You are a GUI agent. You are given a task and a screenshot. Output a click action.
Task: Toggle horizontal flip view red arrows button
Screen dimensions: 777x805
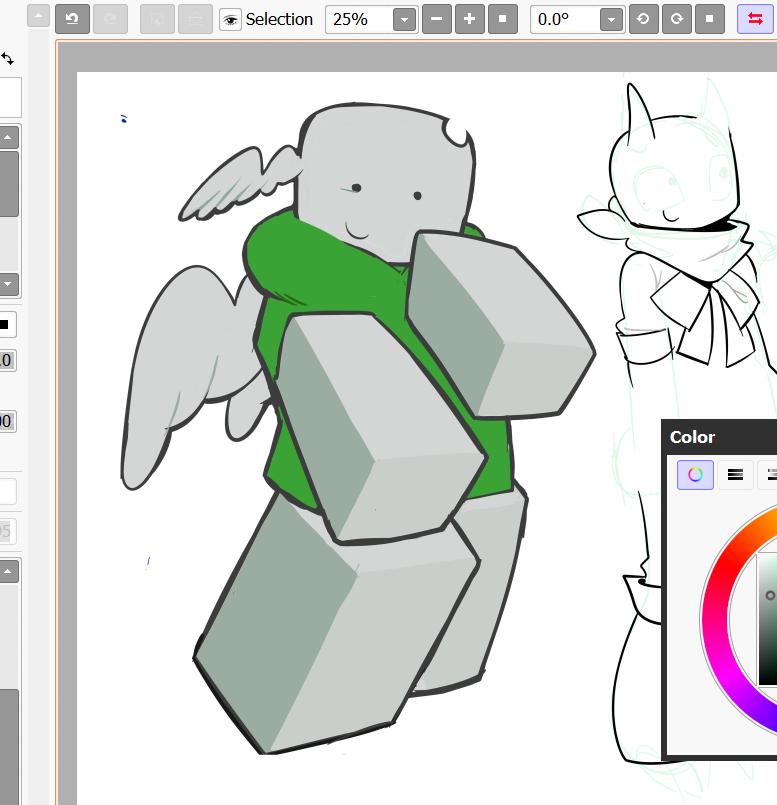(755, 19)
